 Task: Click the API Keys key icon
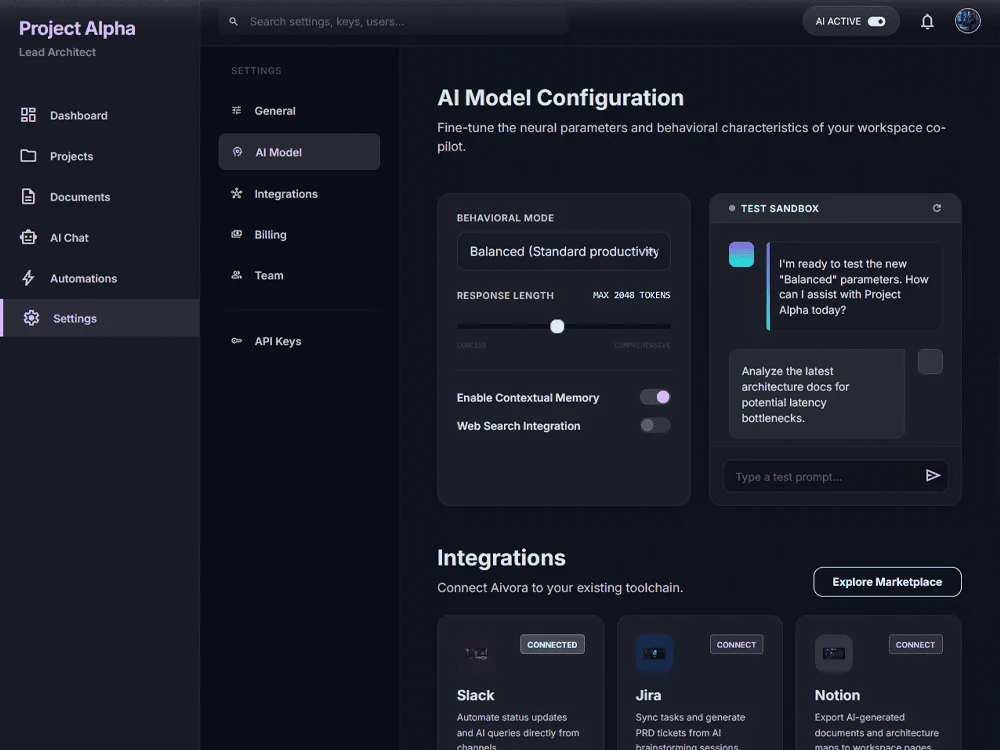pyautogui.click(x=237, y=341)
